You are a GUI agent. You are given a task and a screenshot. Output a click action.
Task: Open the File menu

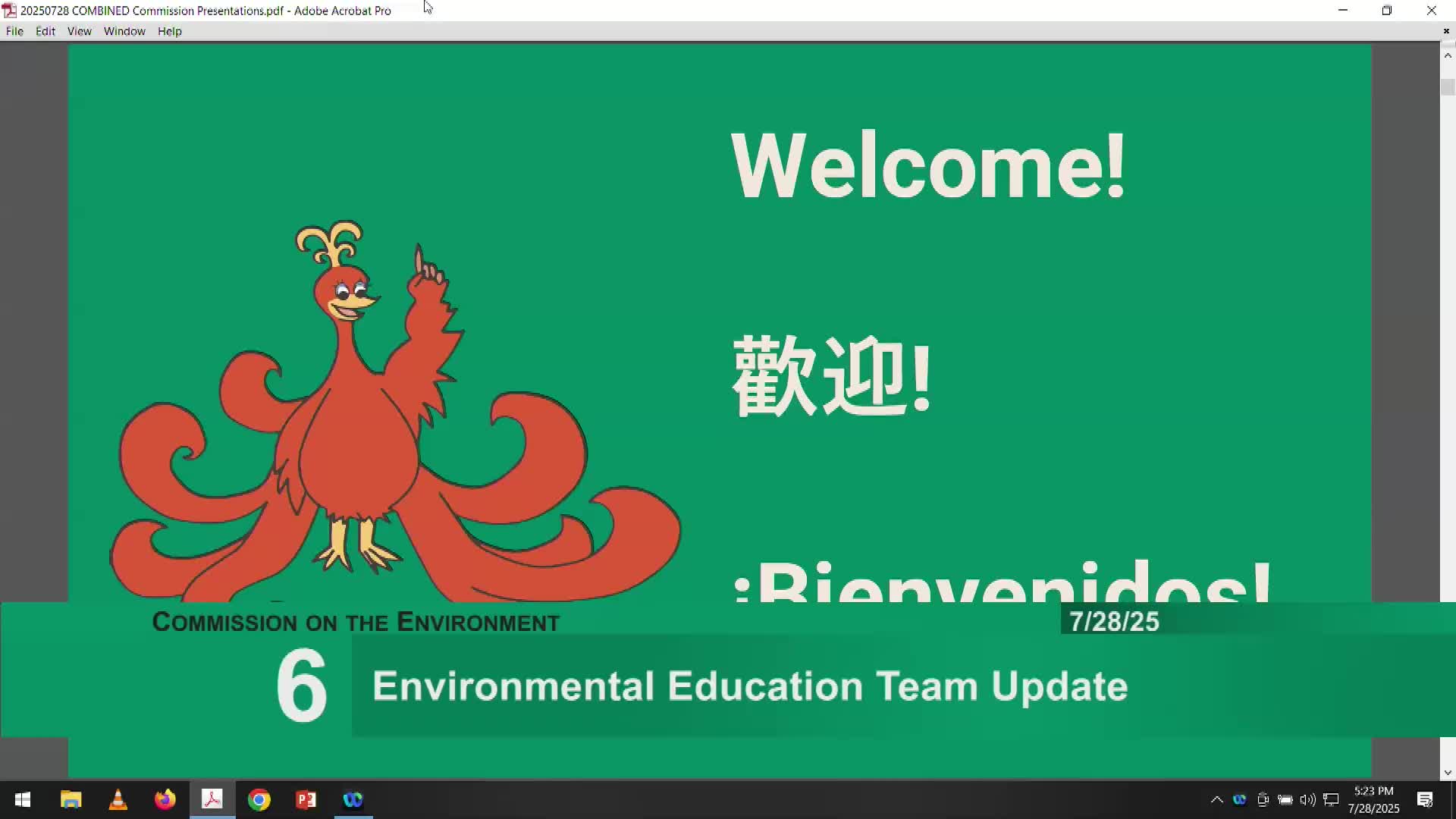[x=14, y=31]
